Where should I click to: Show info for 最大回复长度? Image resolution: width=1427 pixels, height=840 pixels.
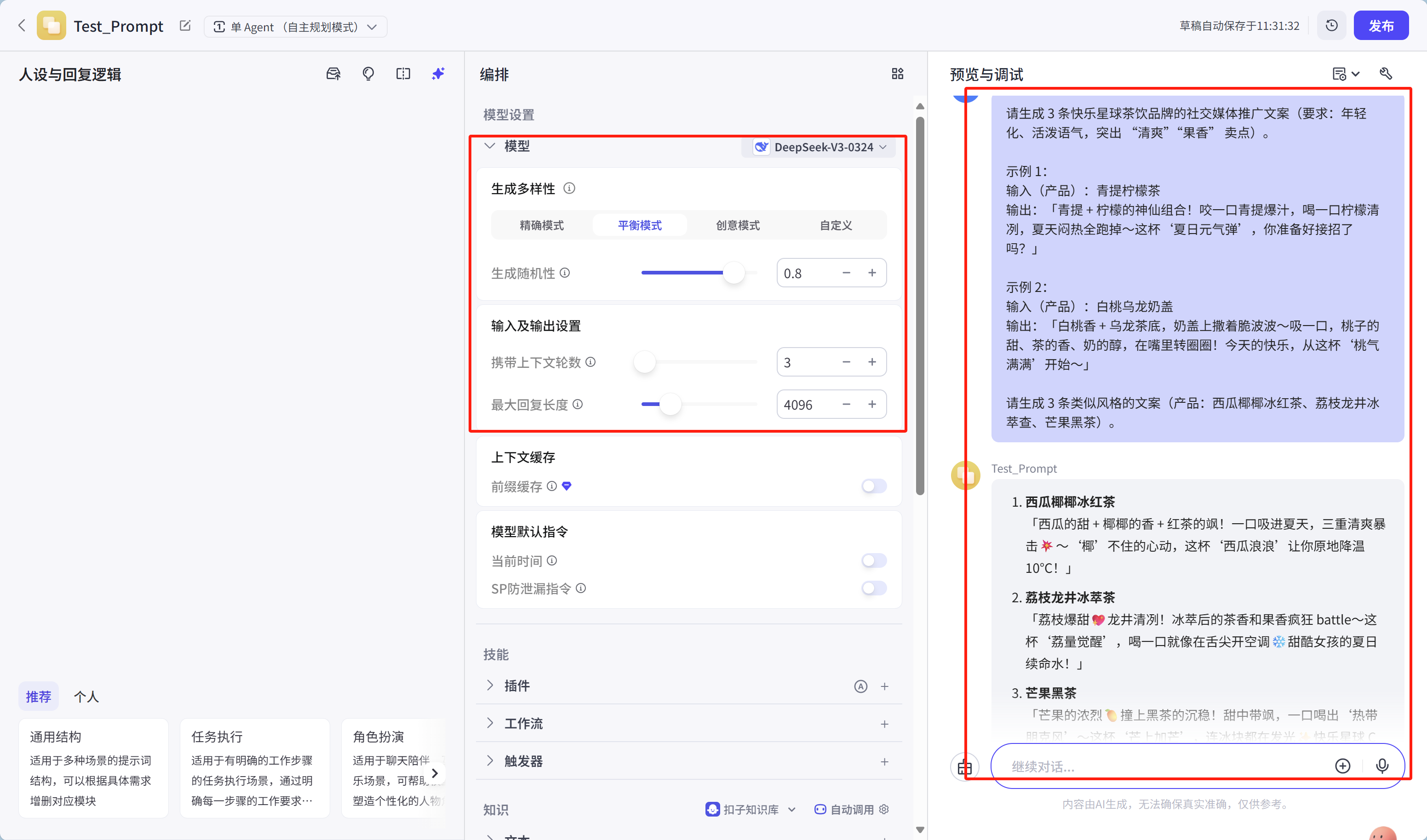pyautogui.click(x=578, y=404)
